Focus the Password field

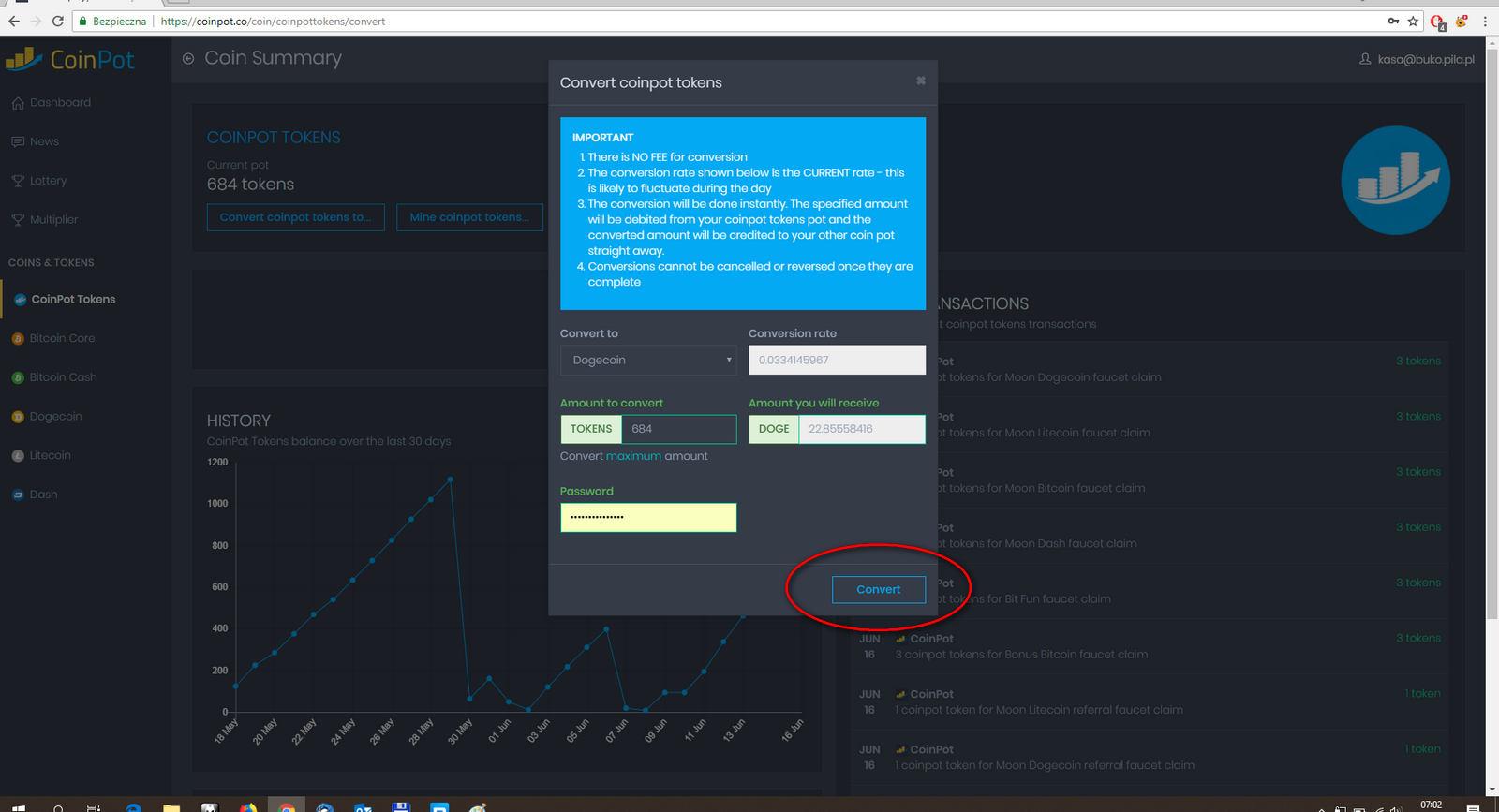point(648,518)
